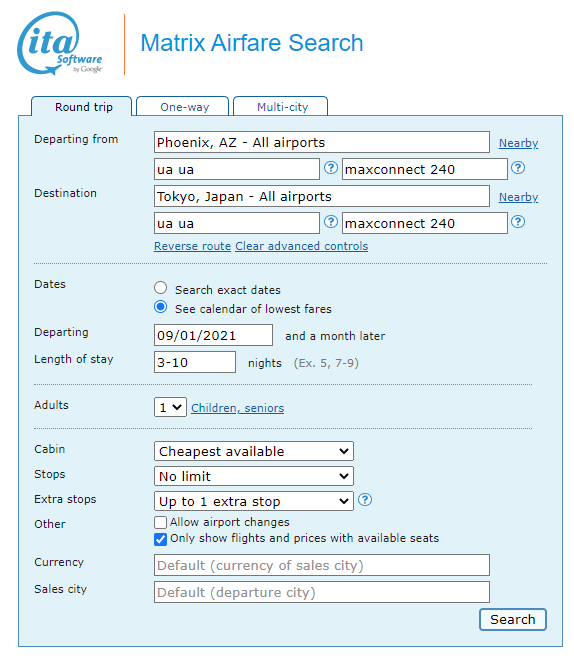Open help icon beside departure maxconnect extension
The image size is (574, 659).
point(518,168)
